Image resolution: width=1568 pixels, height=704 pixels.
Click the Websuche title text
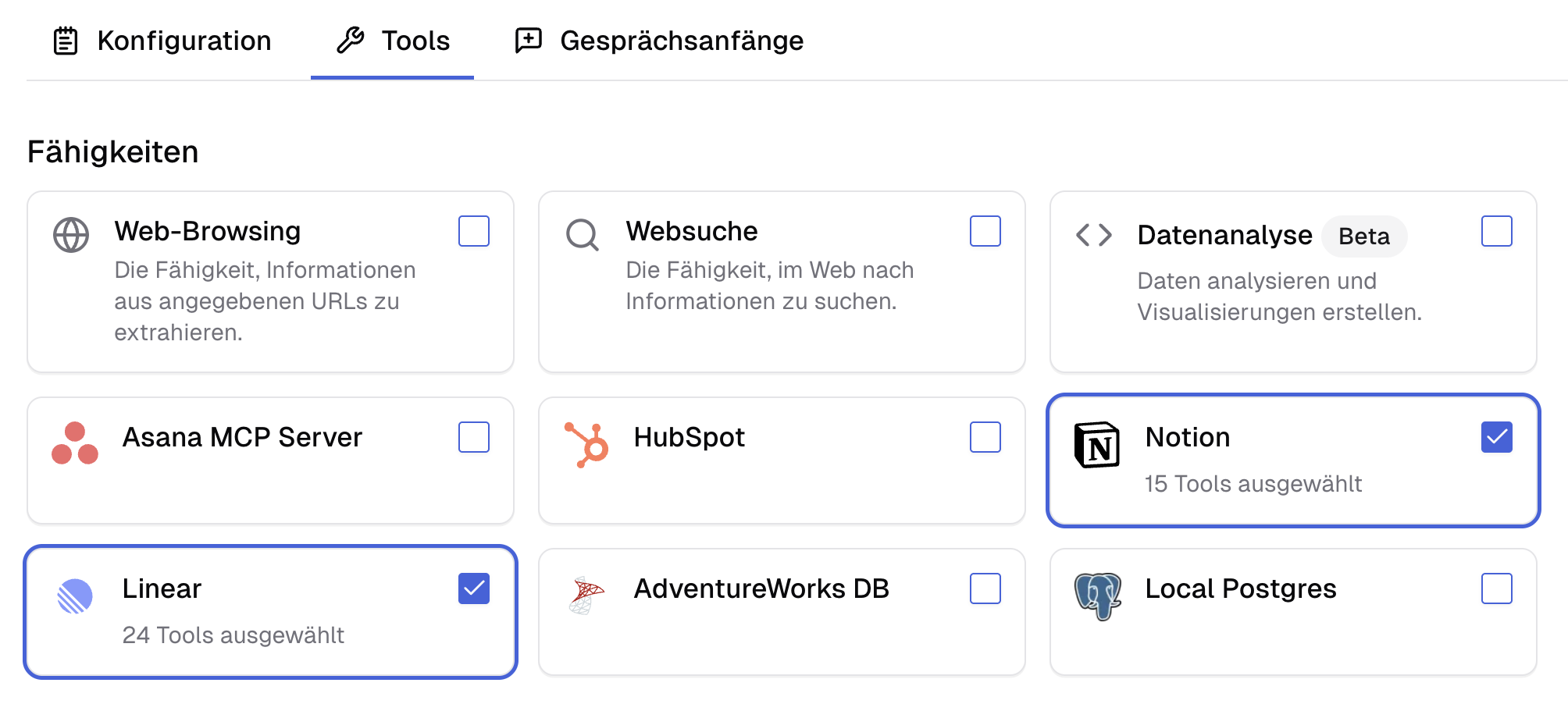click(x=691, y=231)
